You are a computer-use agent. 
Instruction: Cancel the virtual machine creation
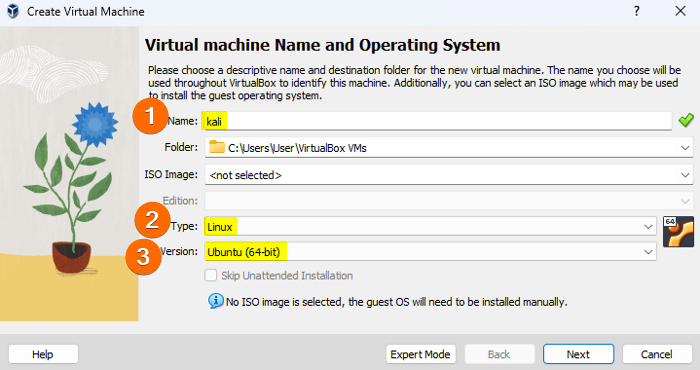tap(657, 354)
